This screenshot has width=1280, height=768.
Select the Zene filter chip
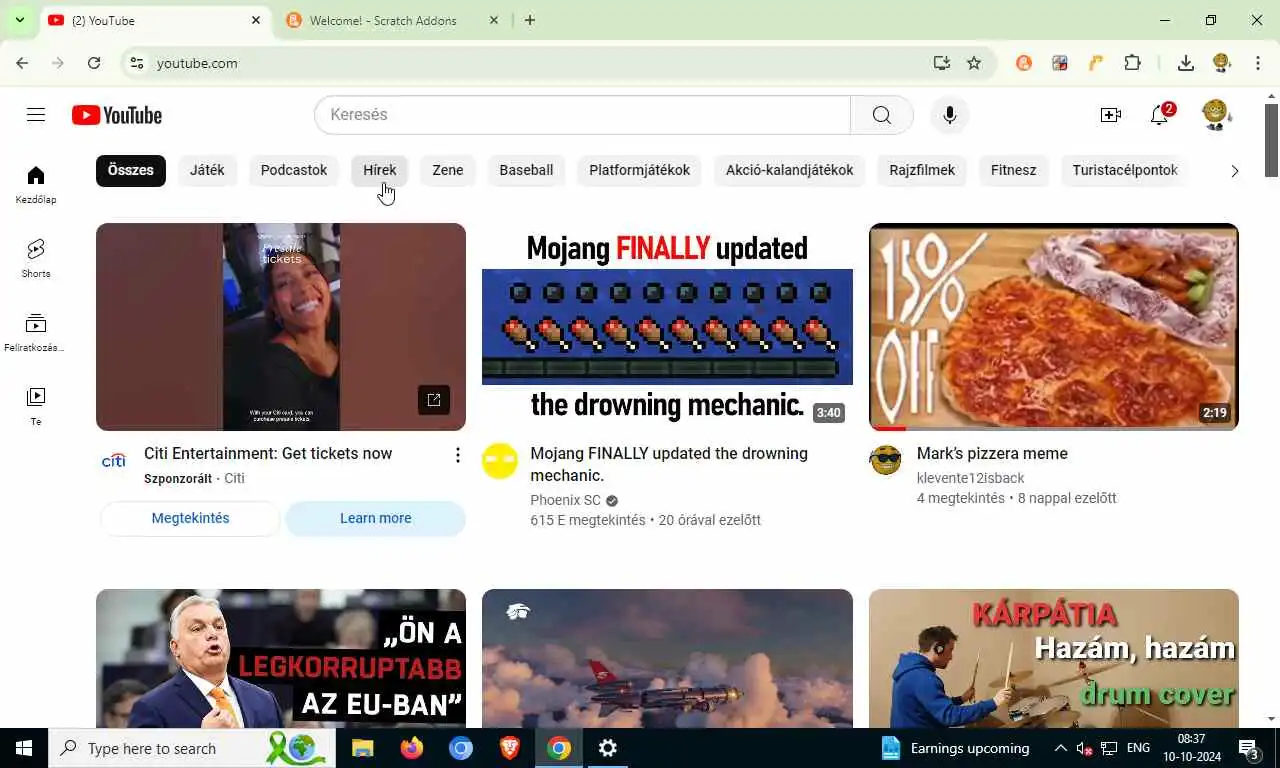tap(448, 170)
